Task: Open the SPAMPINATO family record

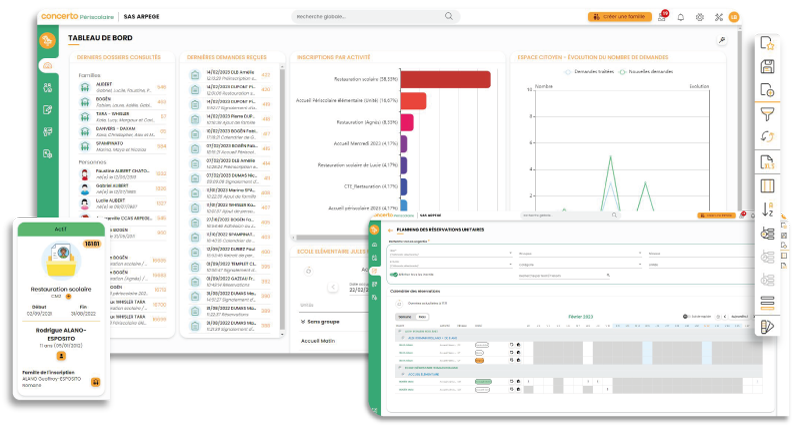Action: (122, 146)
